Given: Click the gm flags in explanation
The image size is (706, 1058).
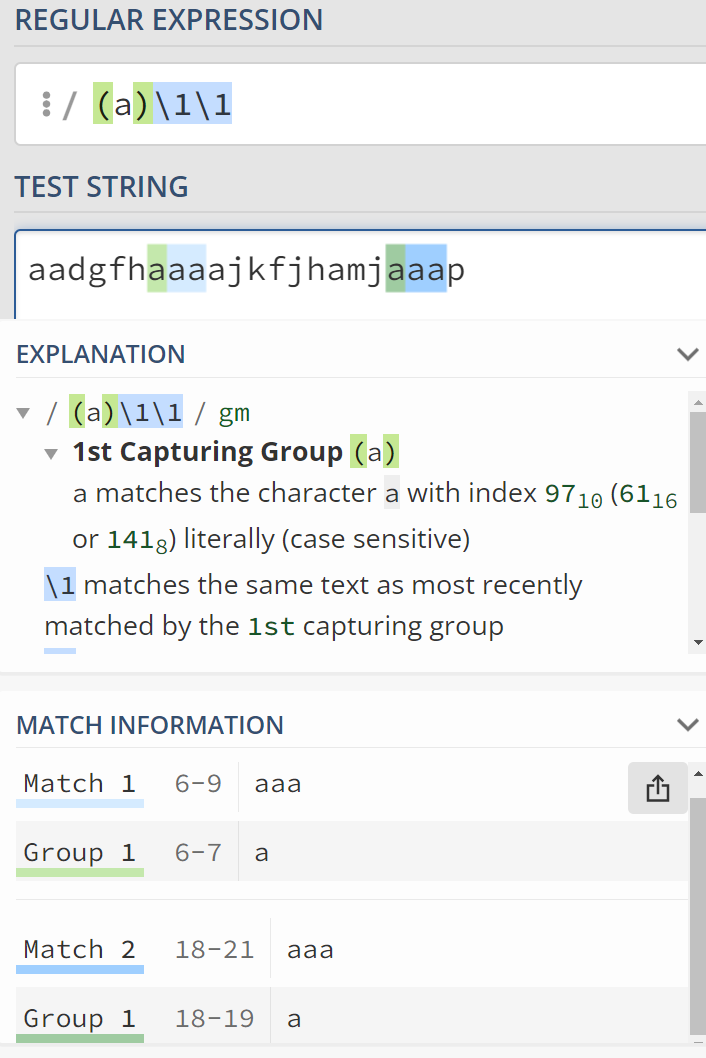Looking at the screenshot, I should tap(234, 413).
